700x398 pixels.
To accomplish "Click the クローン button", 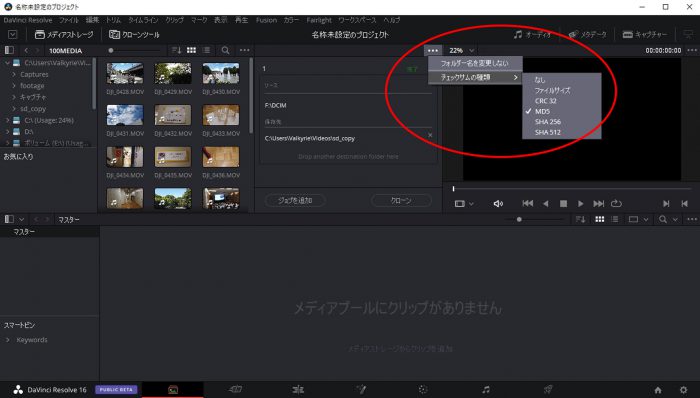I will tap(401, 200).
